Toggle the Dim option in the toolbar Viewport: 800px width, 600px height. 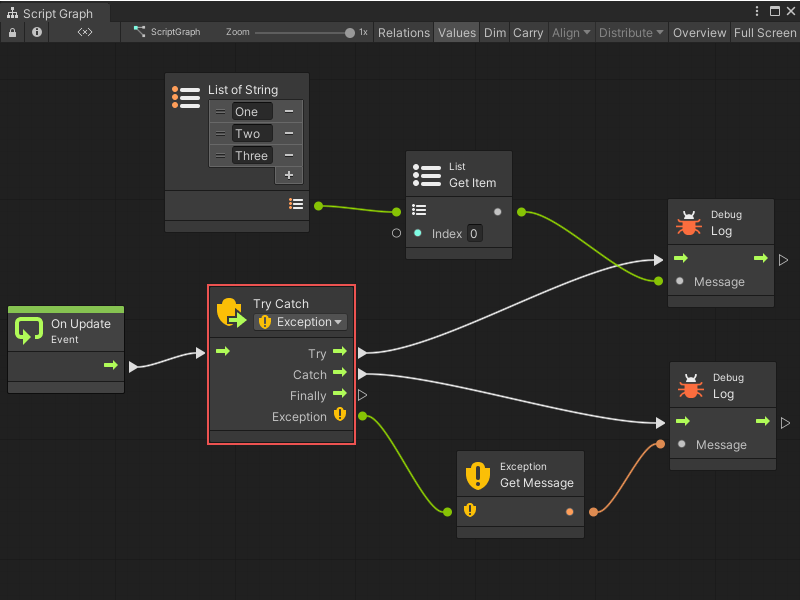[x=495, y=32]
